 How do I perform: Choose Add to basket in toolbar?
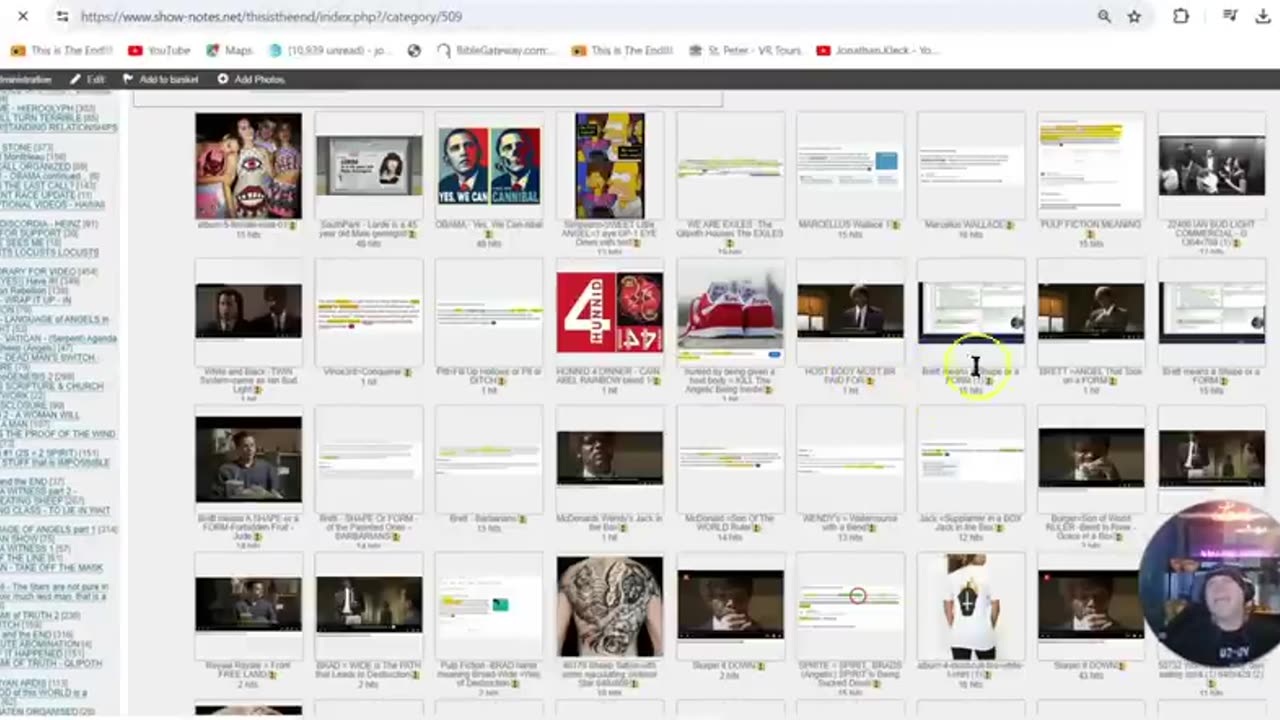pyautogui.click(x=160, y=79)
